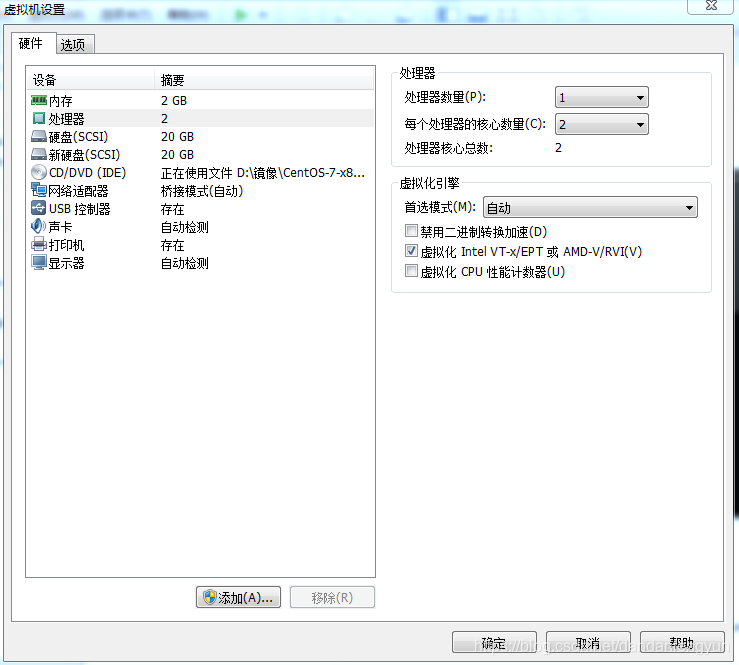Click the memory (内存) device icon
The width and height of the screenshot is (739, 665).
coord(39,100)
